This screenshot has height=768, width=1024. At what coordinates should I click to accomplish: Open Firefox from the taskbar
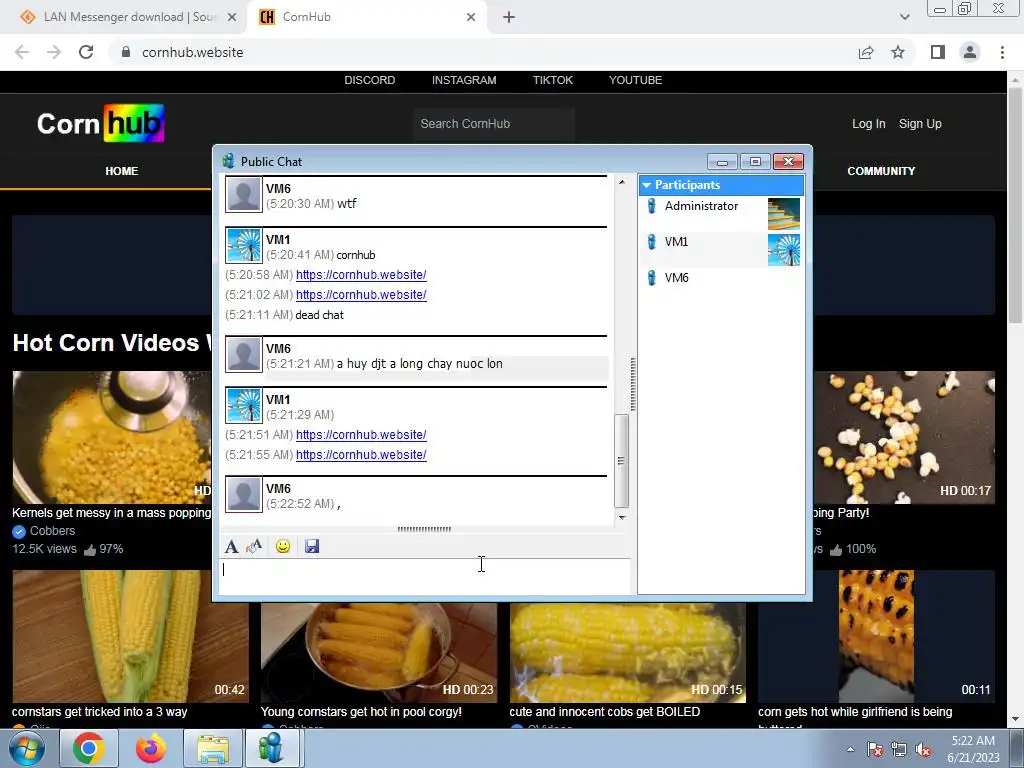click(150, 748)
